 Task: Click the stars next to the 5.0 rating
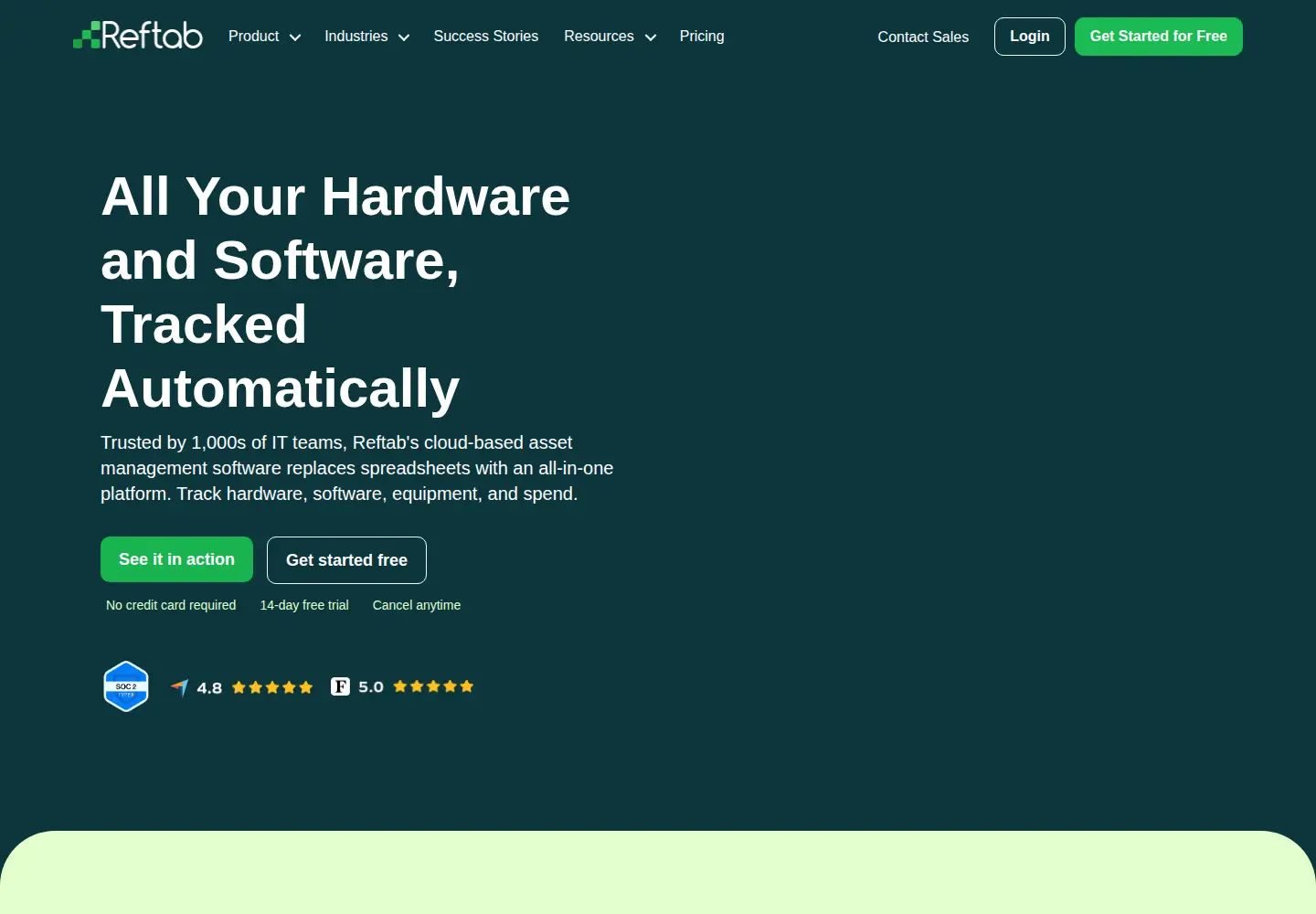433,686
